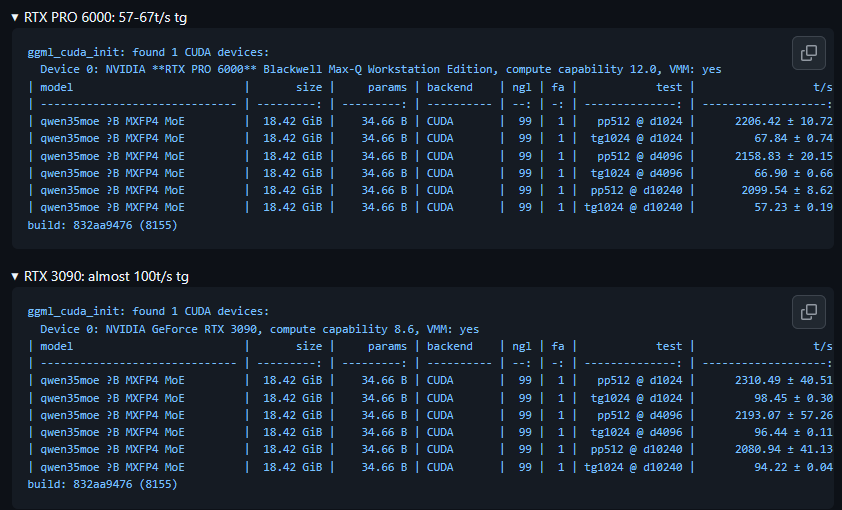Select the 2080.94 ± 41.13 t/s value
The height and width of the screenshot is (510, 842).
(x=783, y=449)
